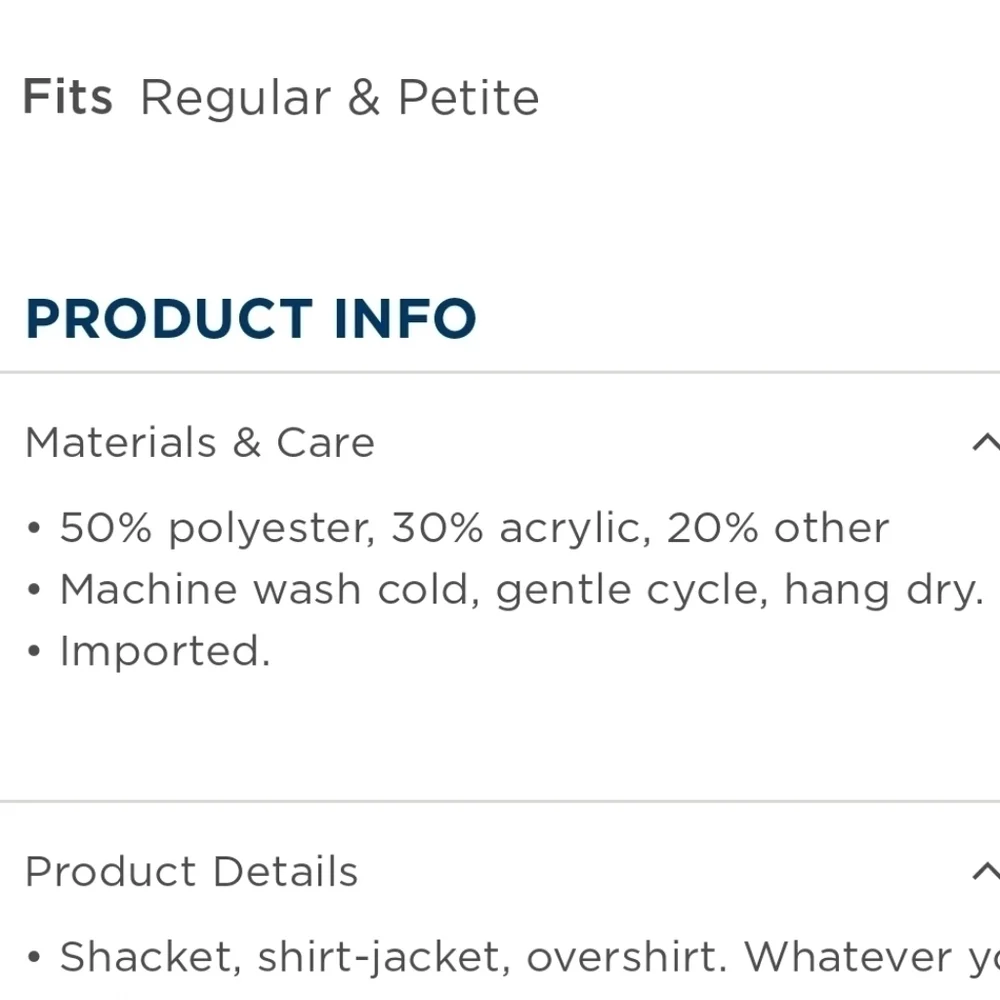Image resolution: width=1000 pixels, height=1000 pixels.
Task: Click the bold Fits label
Action: tap(68, 97)
